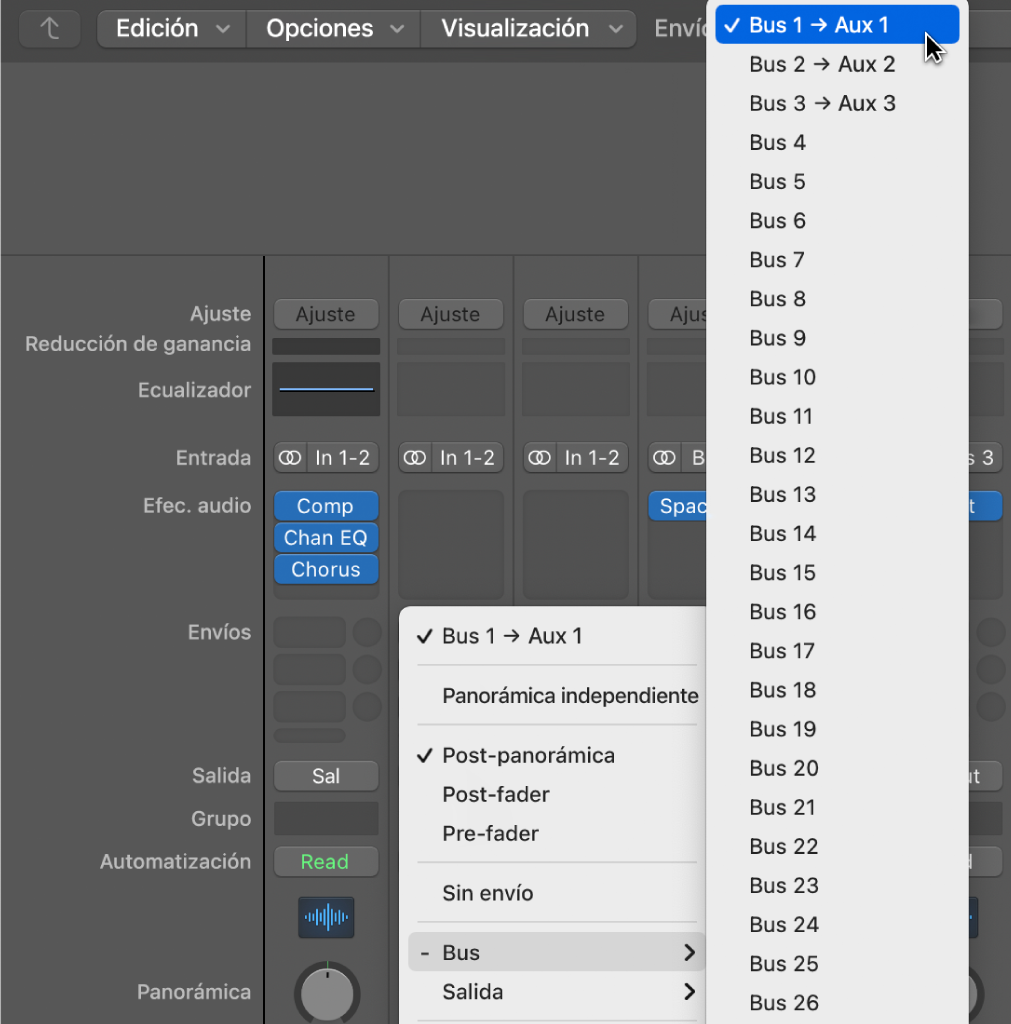
Task: Toggle the stereo input icon on the third channel strip
Action: [540, 458]
